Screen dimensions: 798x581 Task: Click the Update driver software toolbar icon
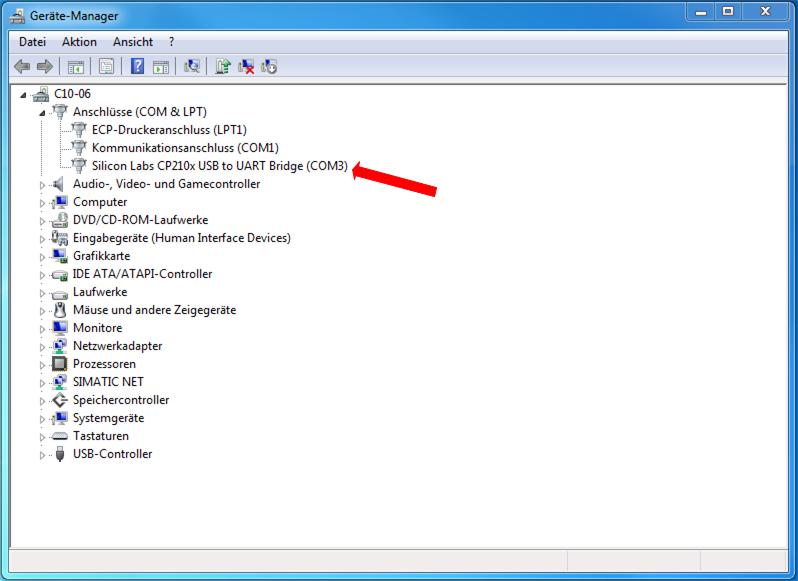(222, 67)
